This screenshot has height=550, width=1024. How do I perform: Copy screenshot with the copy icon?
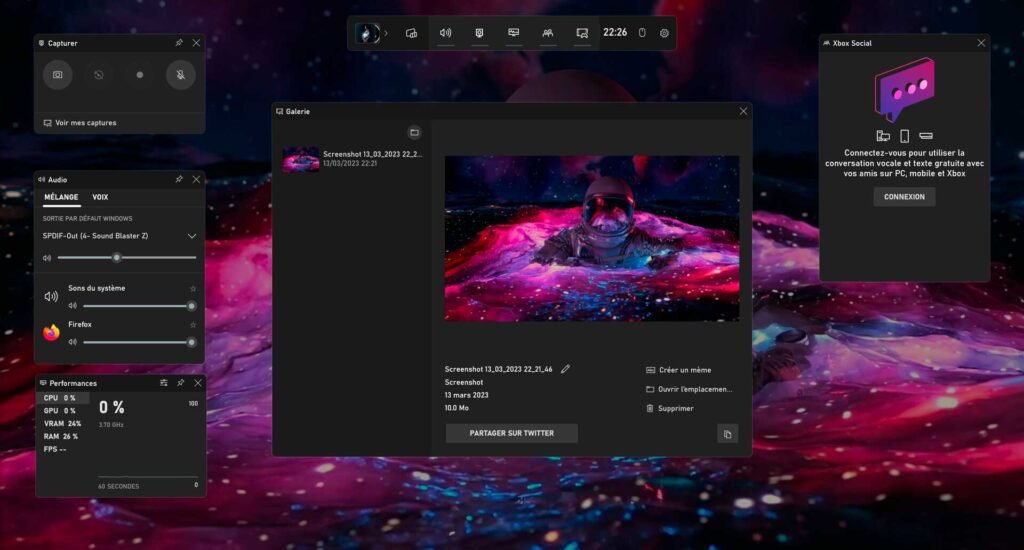[x=728, y=434]
